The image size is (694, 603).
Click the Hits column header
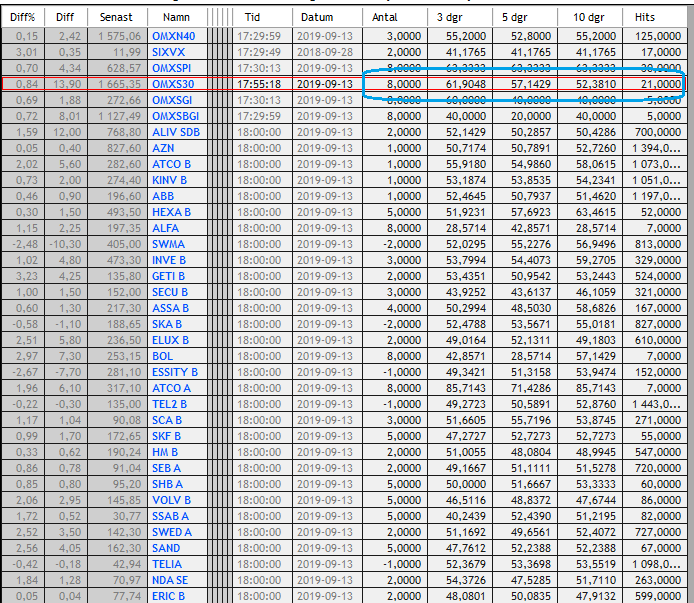[655, 17]
